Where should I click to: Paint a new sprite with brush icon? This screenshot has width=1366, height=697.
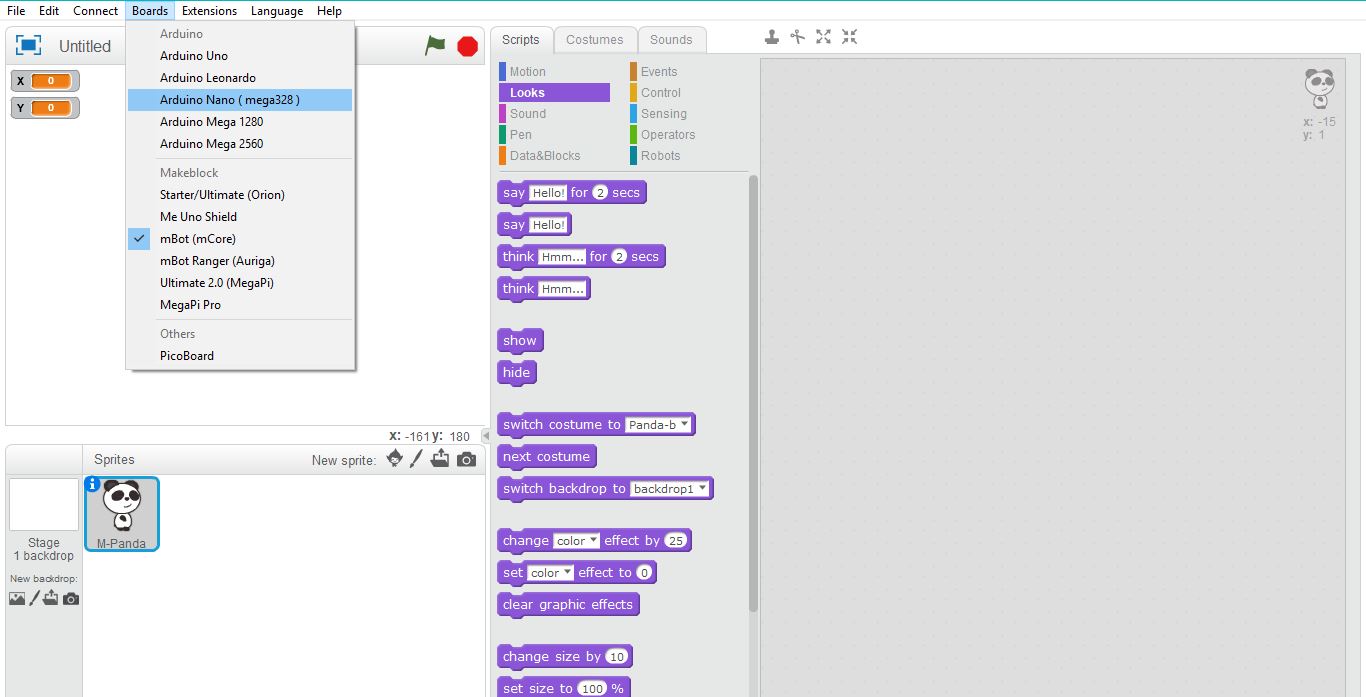tap(417, 459)
